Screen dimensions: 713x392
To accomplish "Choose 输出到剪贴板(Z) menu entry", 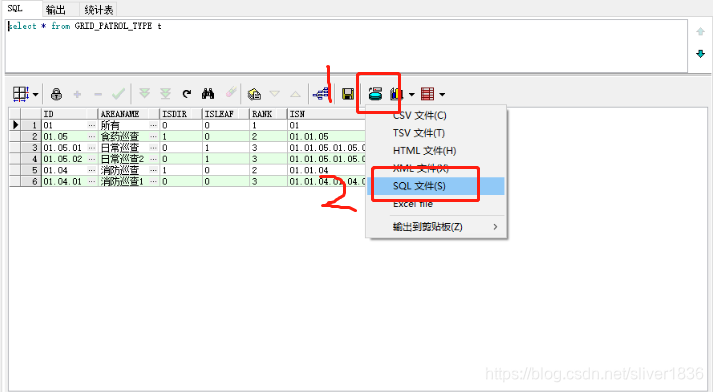I will (437, 226).
